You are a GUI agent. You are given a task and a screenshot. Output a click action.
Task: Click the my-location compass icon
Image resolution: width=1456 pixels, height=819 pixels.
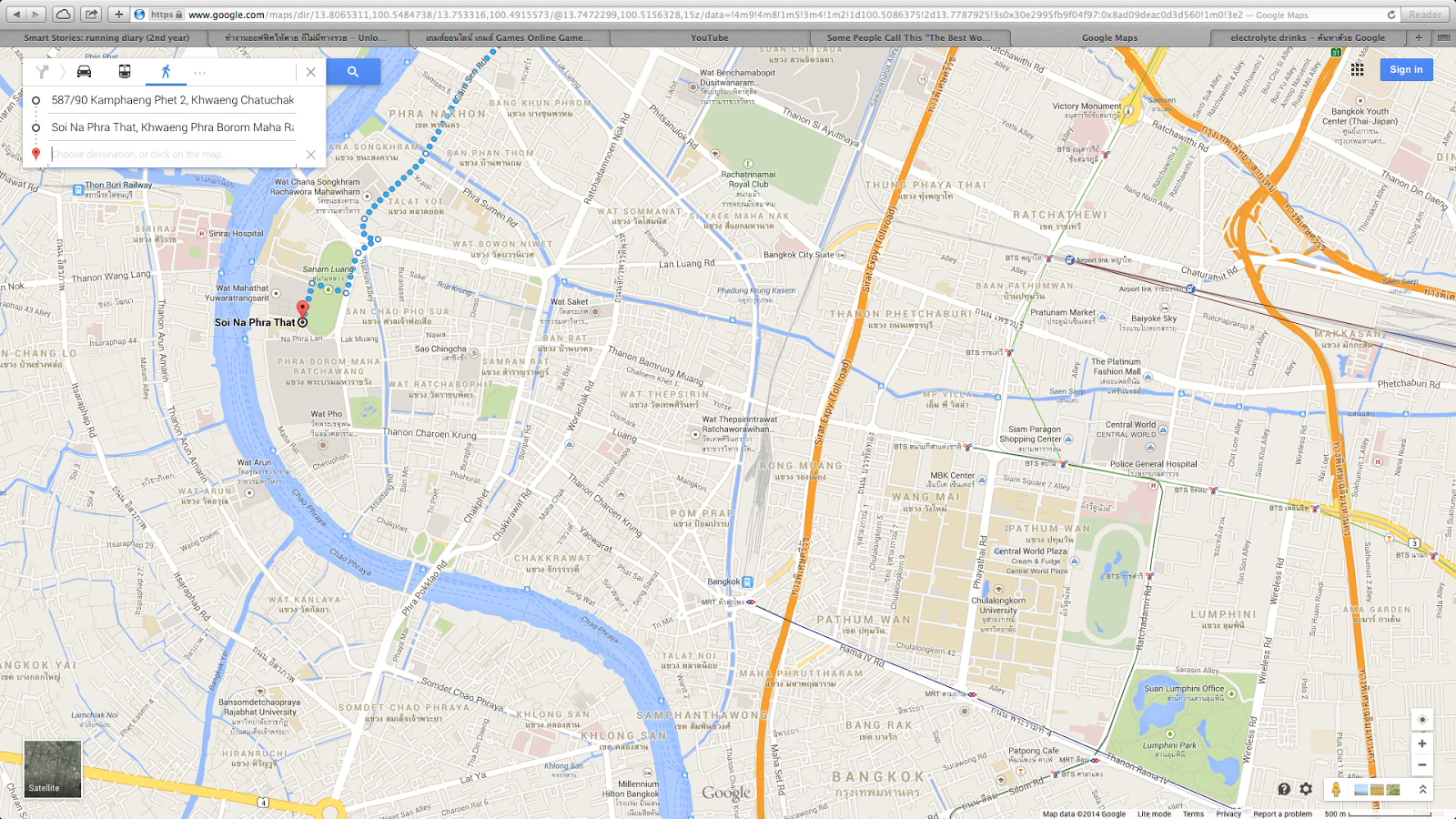(x=1421, y=720)
